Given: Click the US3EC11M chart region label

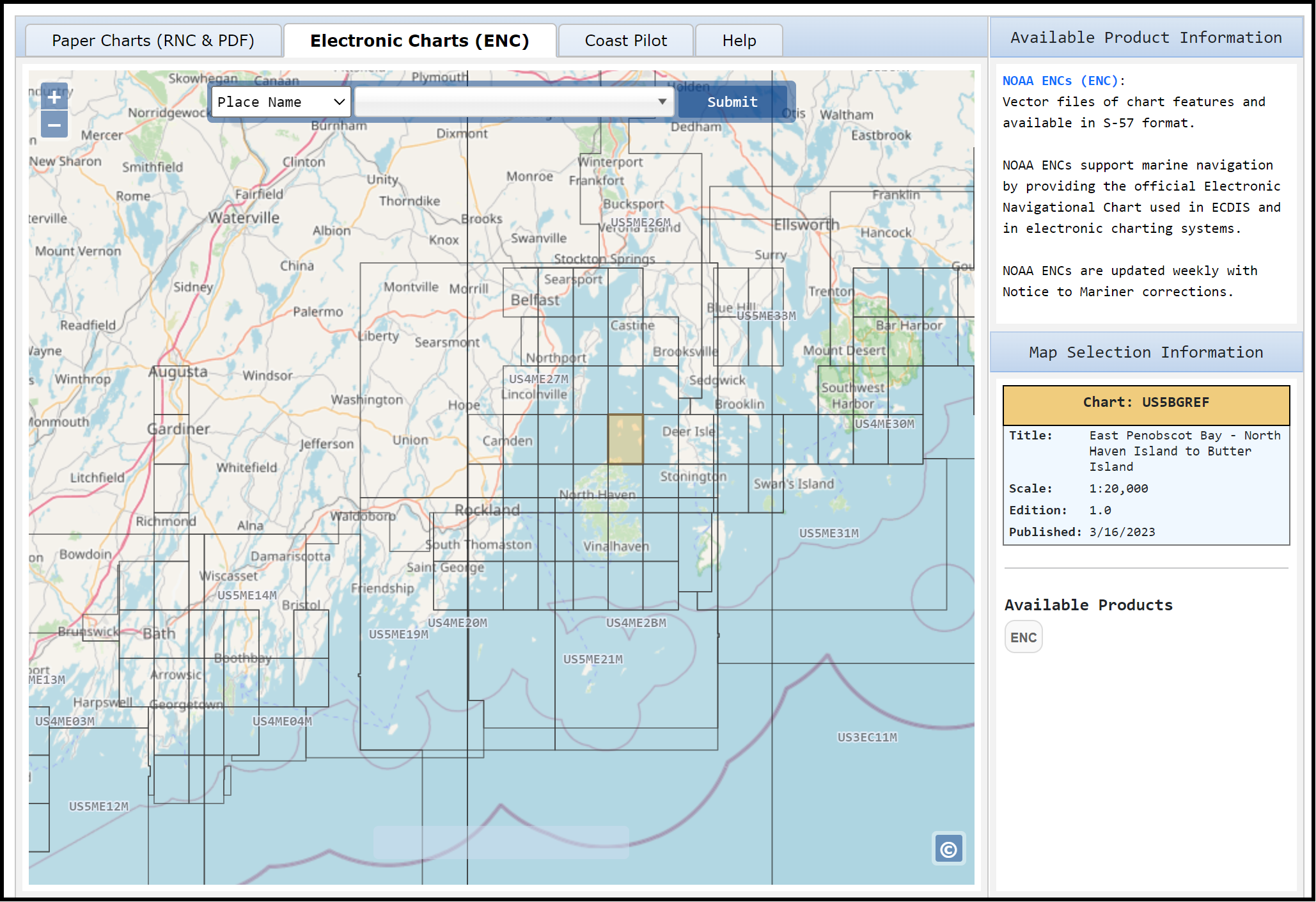Looking at the screenshot, I should tap(867, 737).
